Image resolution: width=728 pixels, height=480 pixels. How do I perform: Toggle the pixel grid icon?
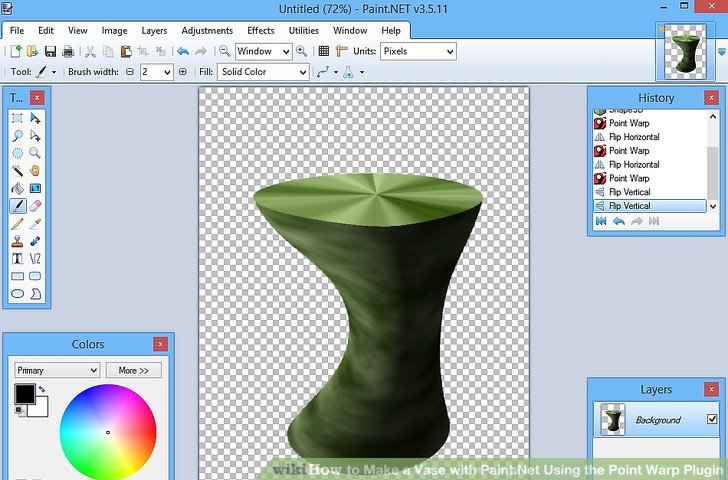coord(323,52)
